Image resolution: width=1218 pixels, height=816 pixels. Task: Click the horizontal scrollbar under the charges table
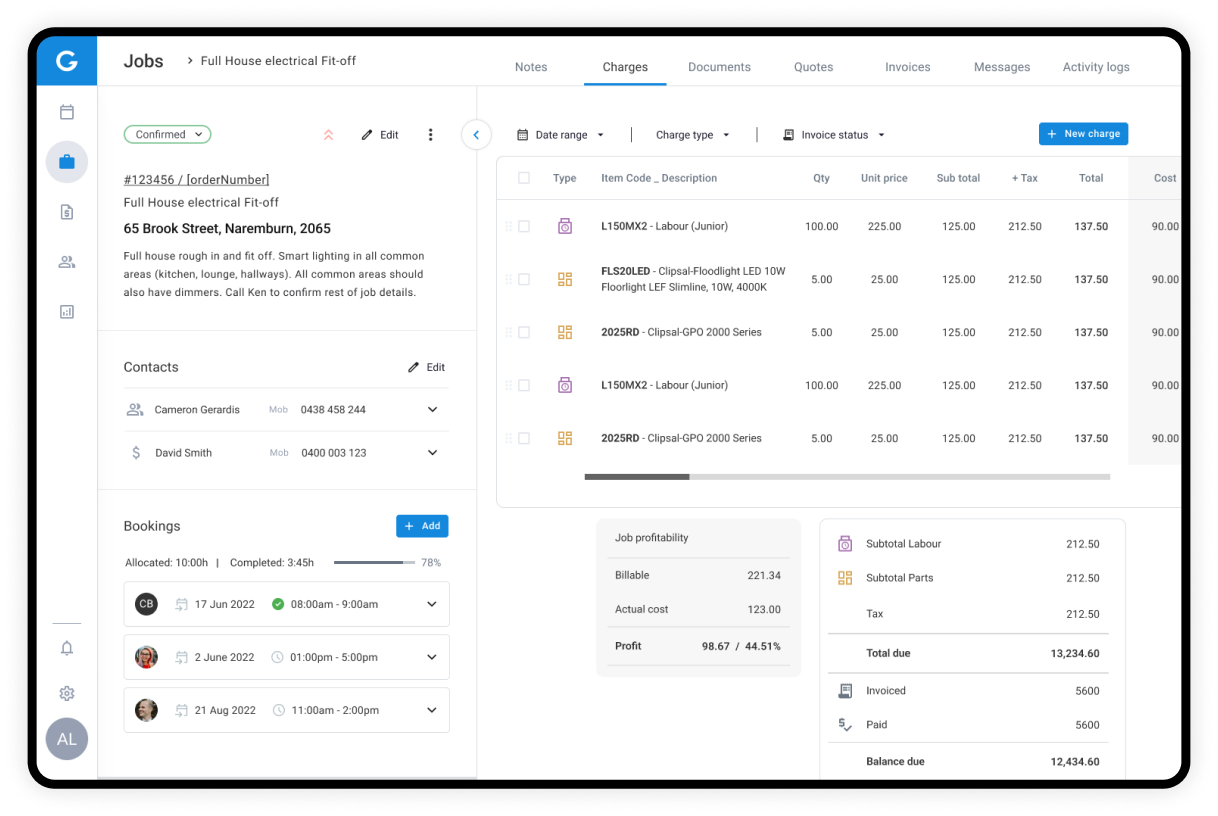pos(638,477)
